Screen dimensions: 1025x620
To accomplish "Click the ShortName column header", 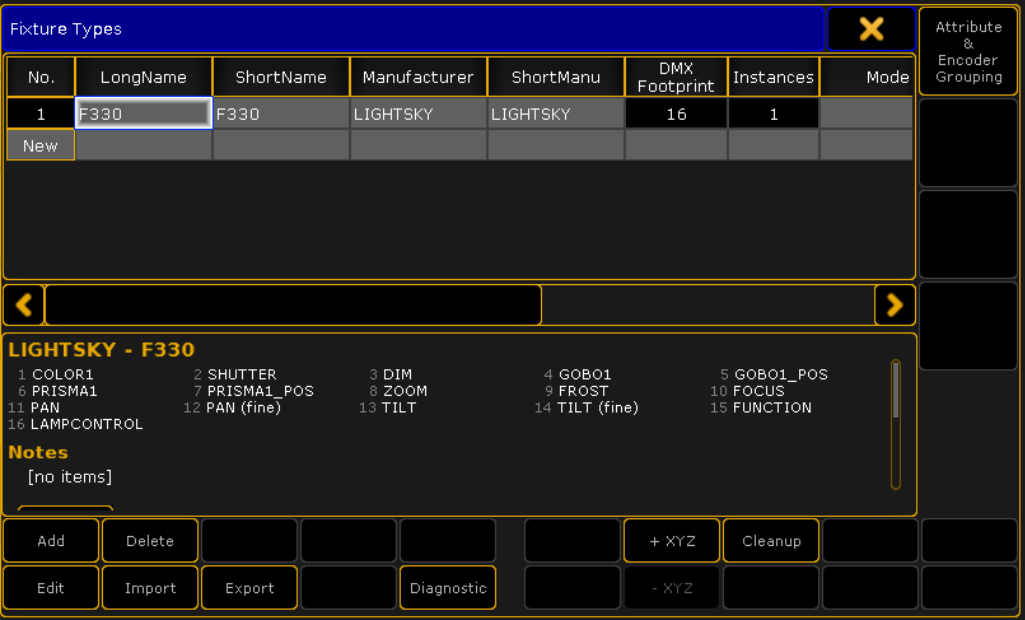I will click(281, 77).
